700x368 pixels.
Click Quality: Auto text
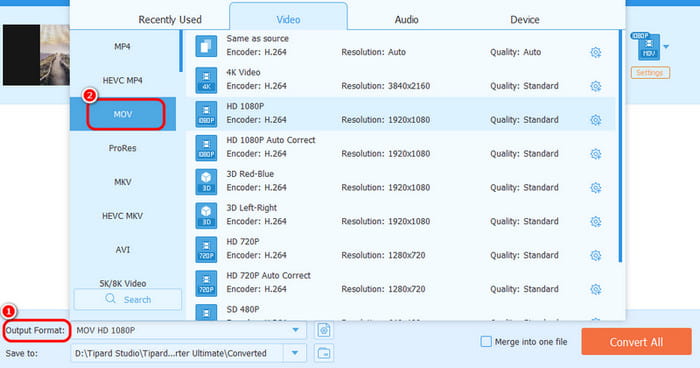[x=516, y=52]
